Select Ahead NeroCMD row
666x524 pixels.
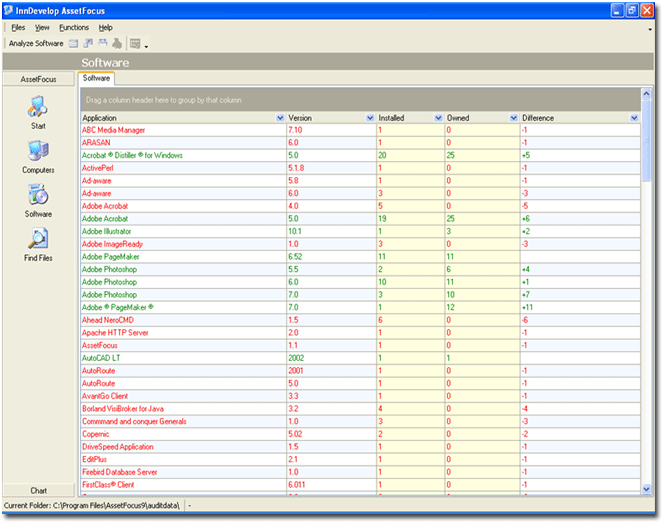[361, 320]
